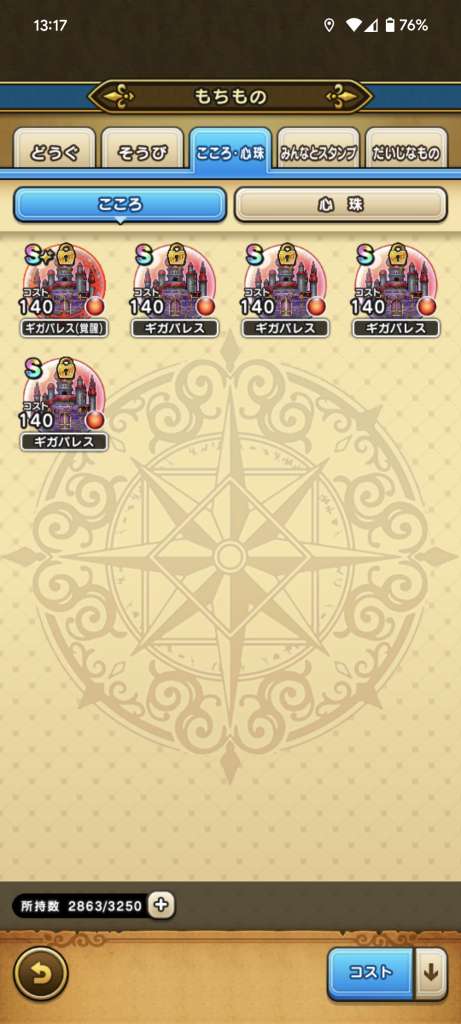Open the だいじなもの tab
The width and height of the screenshot is (461, 1024).
[x=406, y=150]
